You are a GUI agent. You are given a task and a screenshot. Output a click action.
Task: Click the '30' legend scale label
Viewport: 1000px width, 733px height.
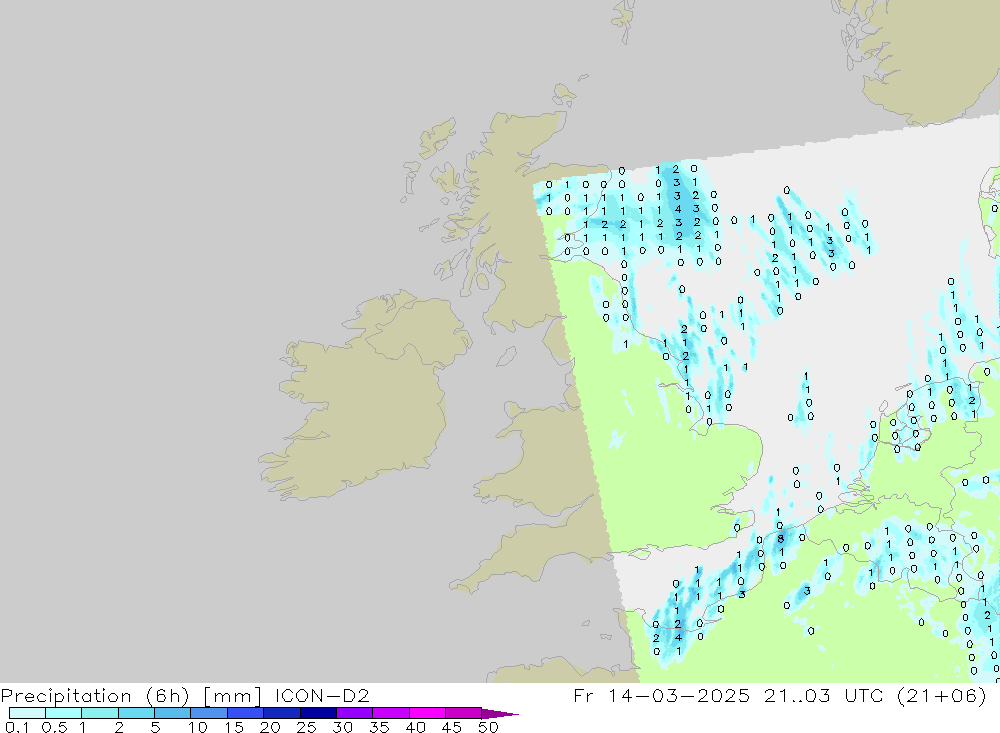pos(343,727)
